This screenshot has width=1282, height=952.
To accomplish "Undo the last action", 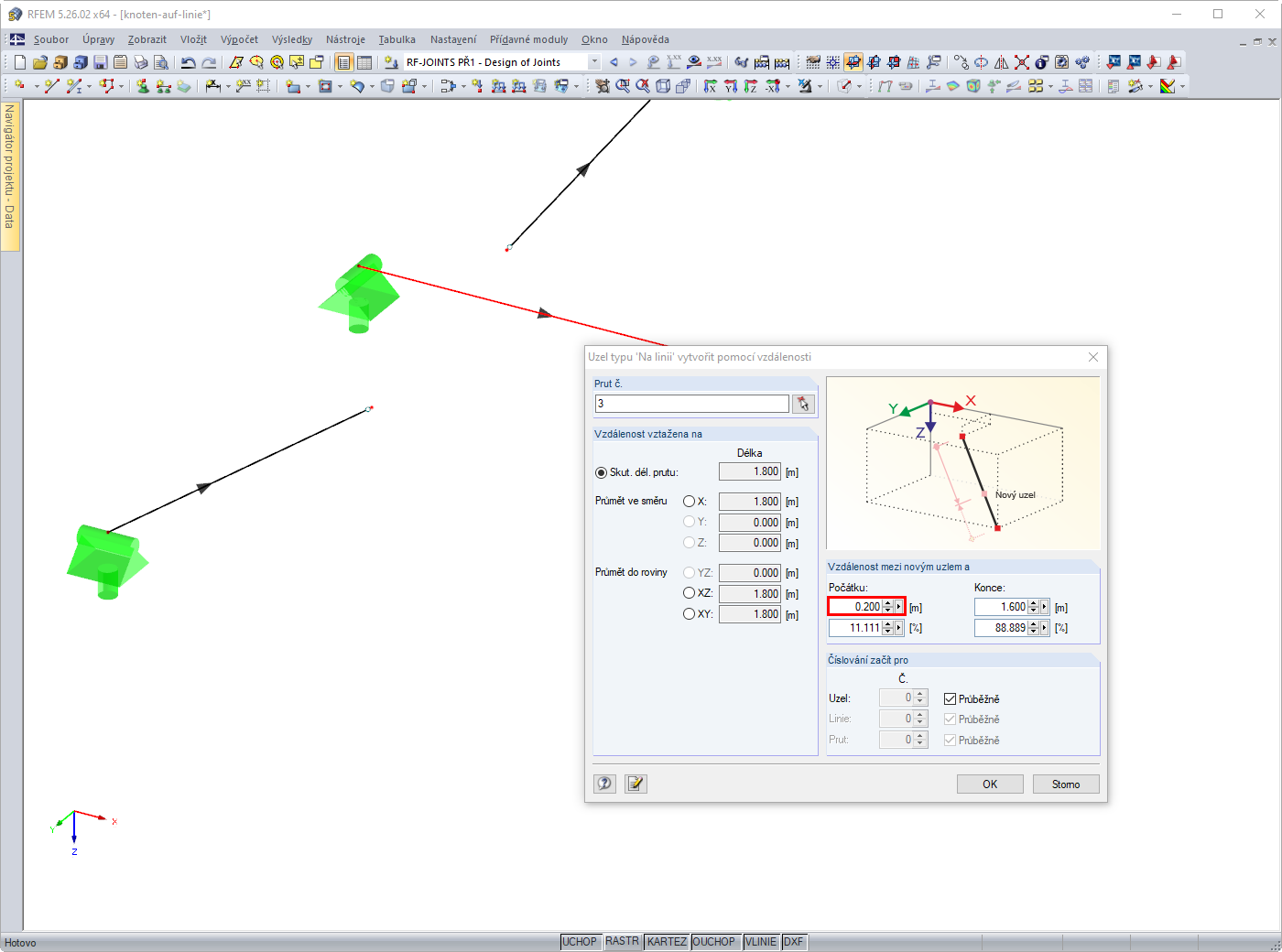I will coord(188,62).
